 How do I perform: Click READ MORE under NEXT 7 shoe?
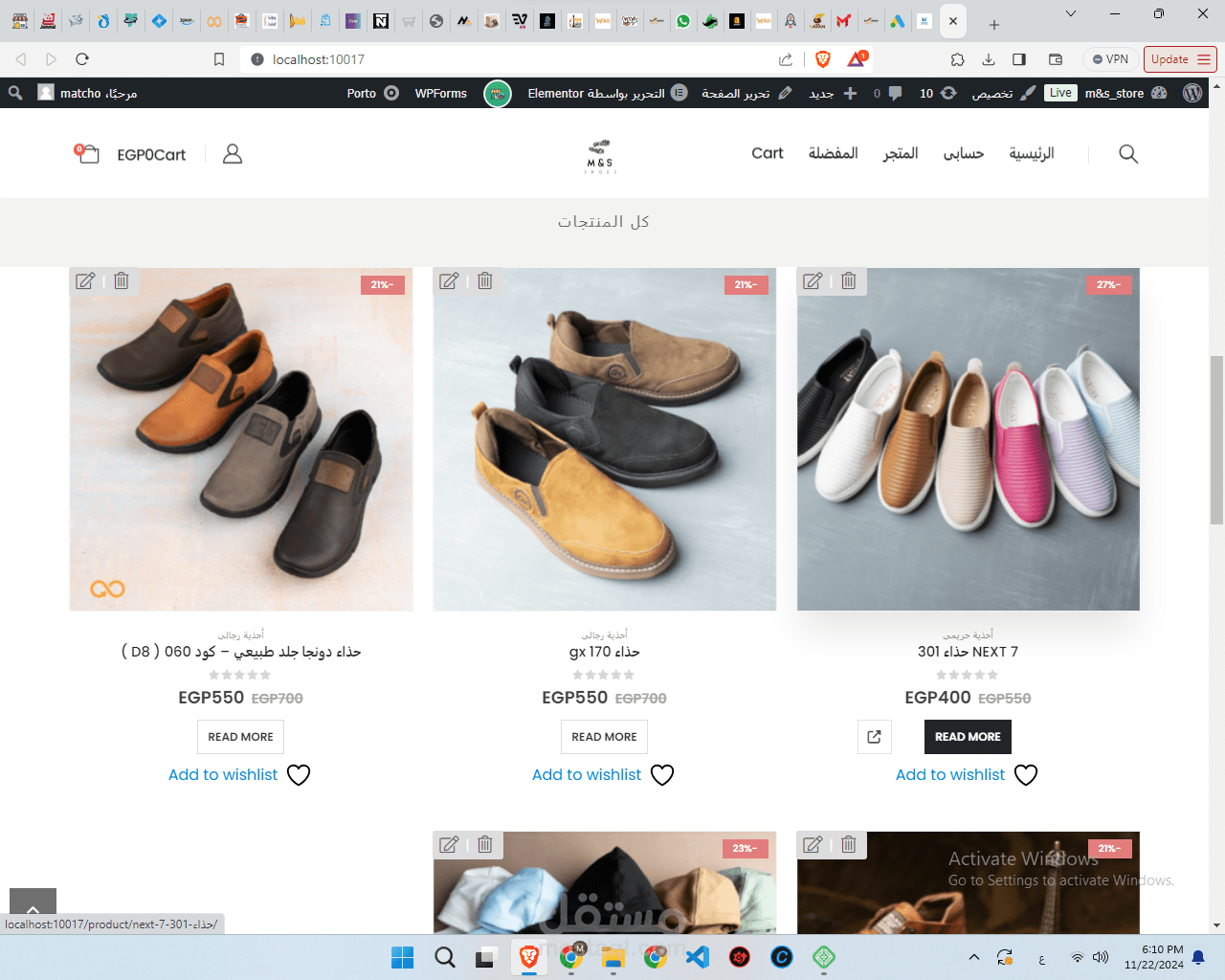tap(968, 737)
